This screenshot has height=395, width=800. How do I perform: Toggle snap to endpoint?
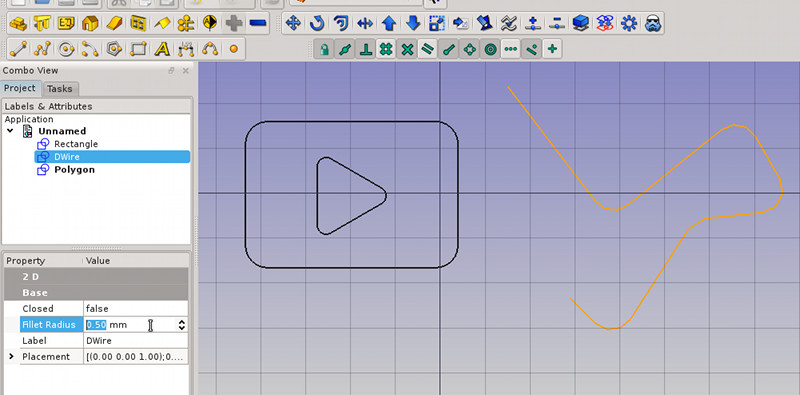click(448, 50)
